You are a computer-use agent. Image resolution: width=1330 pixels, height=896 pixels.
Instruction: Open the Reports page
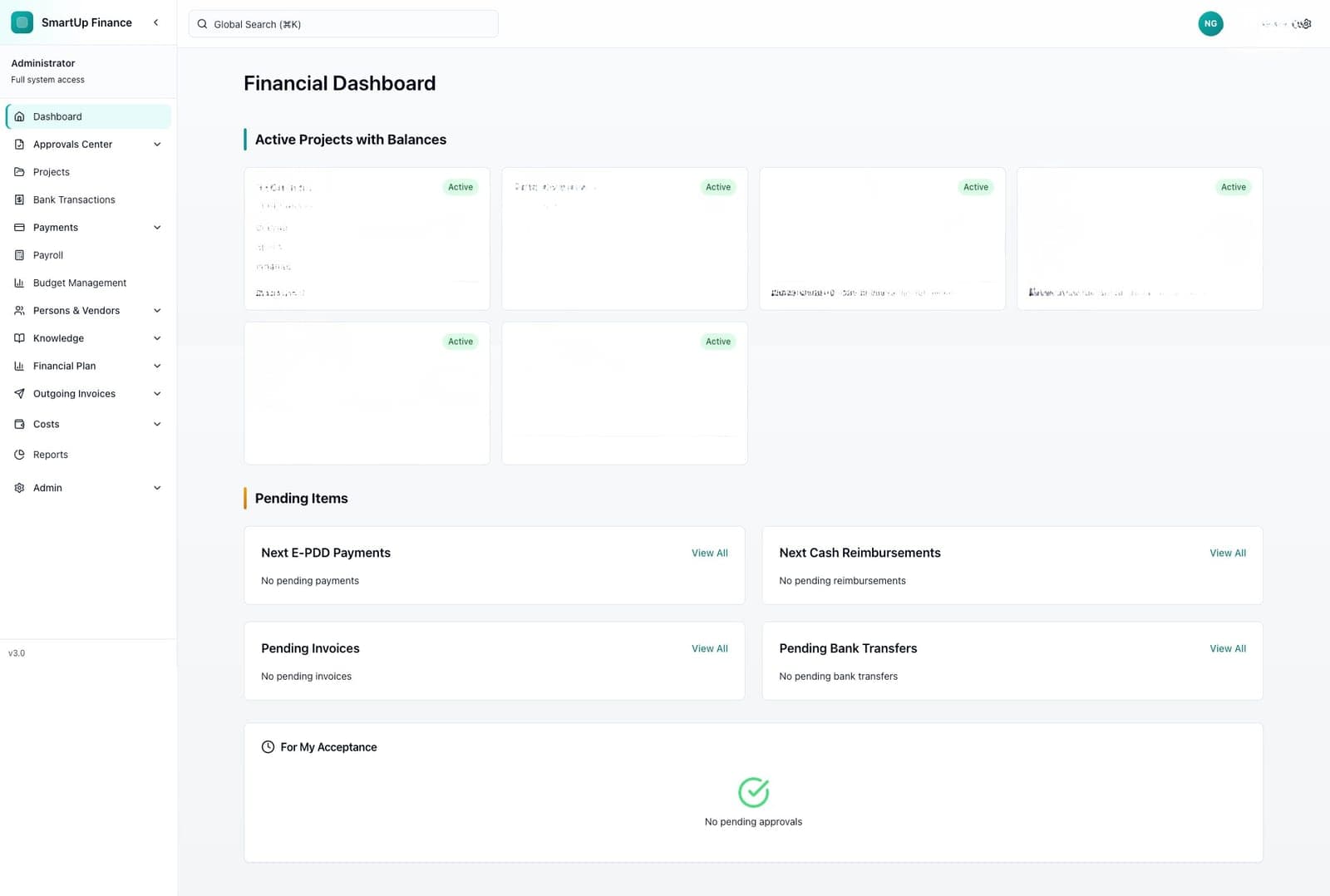tap(88, 455)
